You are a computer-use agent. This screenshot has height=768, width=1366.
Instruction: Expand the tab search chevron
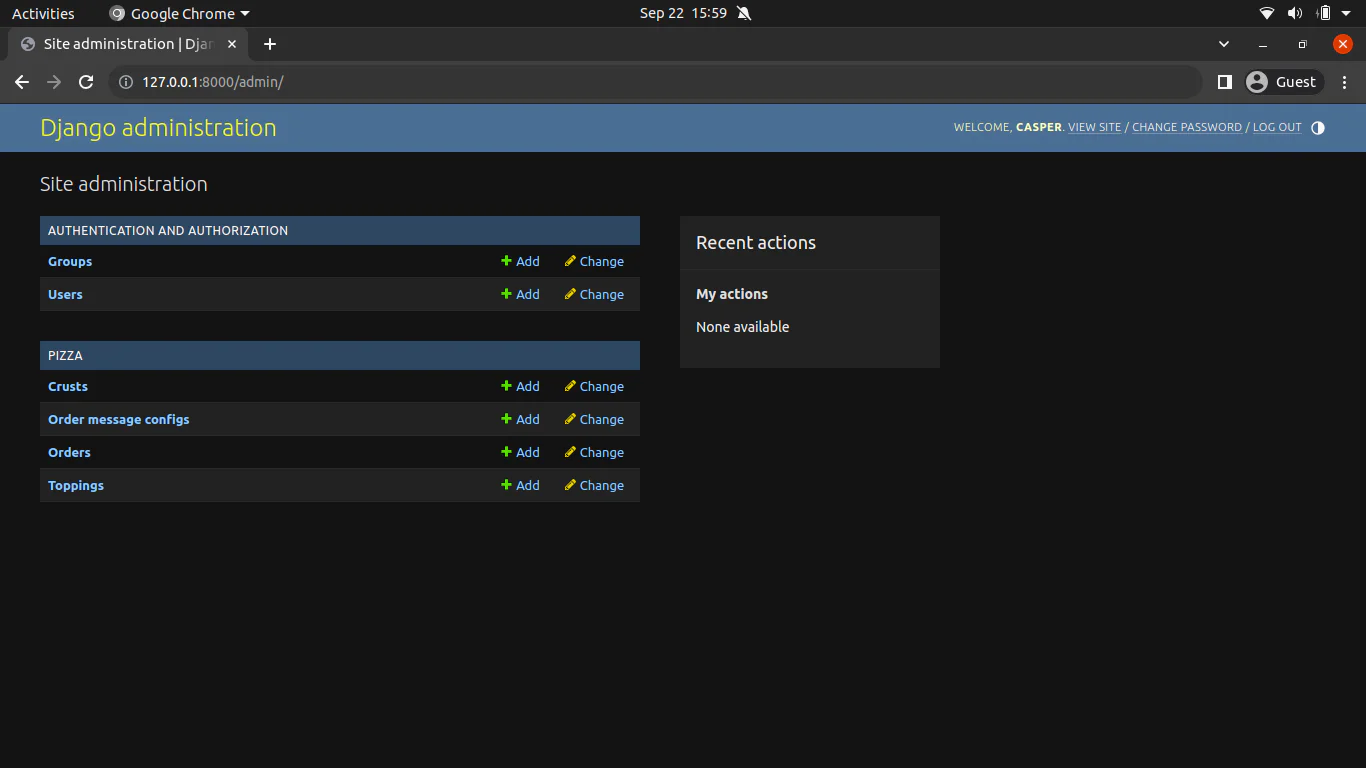pos(1224,44)
